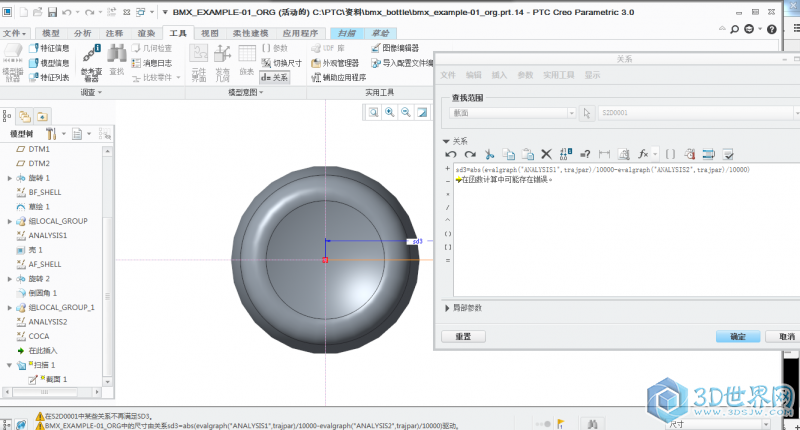Launch the 参考查看器 reference viewer
The height and width of the screenshot is (430, 800).
(91, 62)
